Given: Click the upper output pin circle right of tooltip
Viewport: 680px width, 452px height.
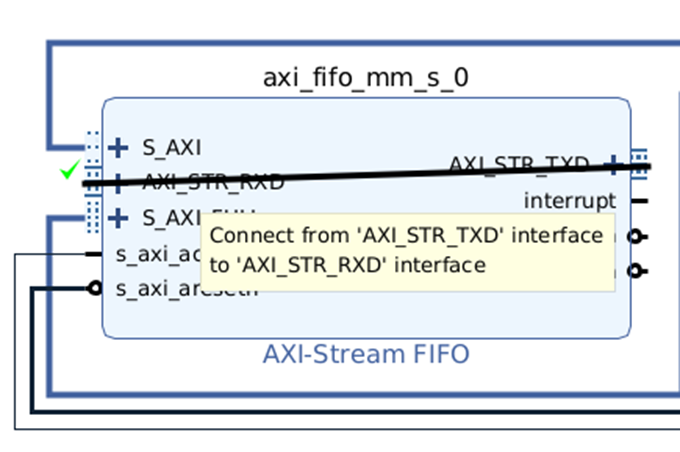Looking at the screenshot, I should pos(634,237).
